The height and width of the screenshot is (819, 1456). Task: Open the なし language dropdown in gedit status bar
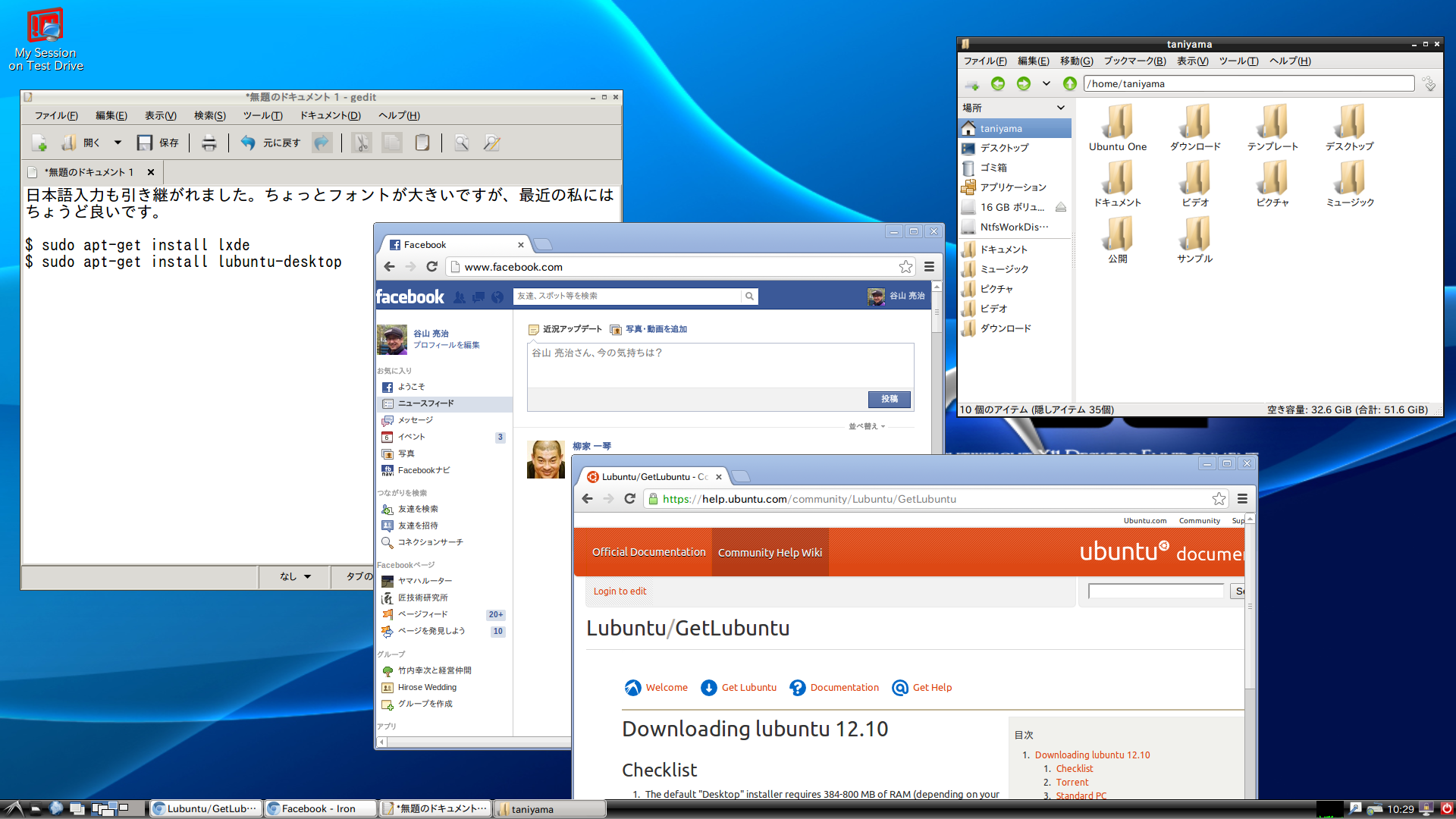(x=295, y=576)
